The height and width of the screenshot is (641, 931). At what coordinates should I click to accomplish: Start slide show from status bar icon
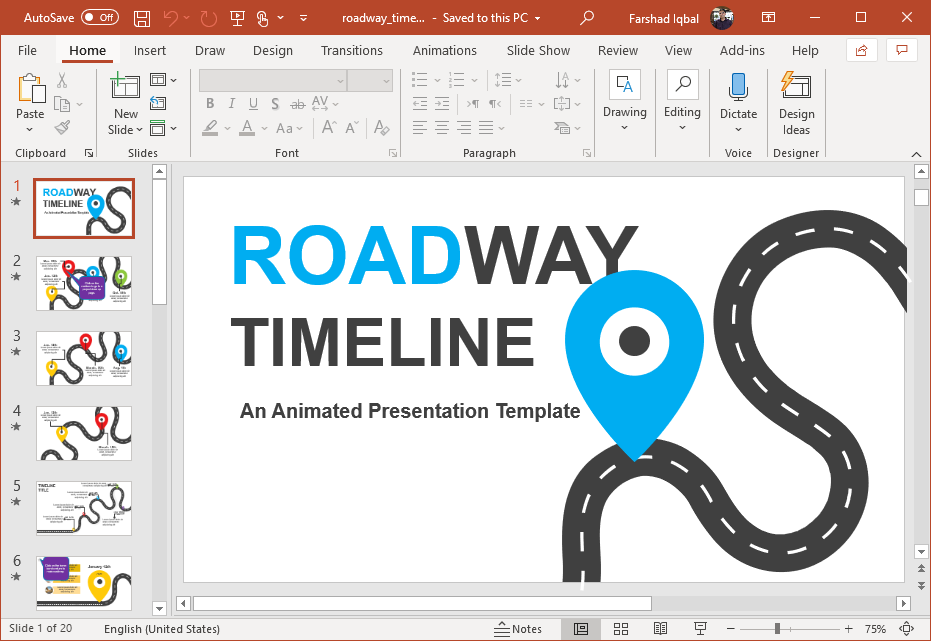(700, 629)
